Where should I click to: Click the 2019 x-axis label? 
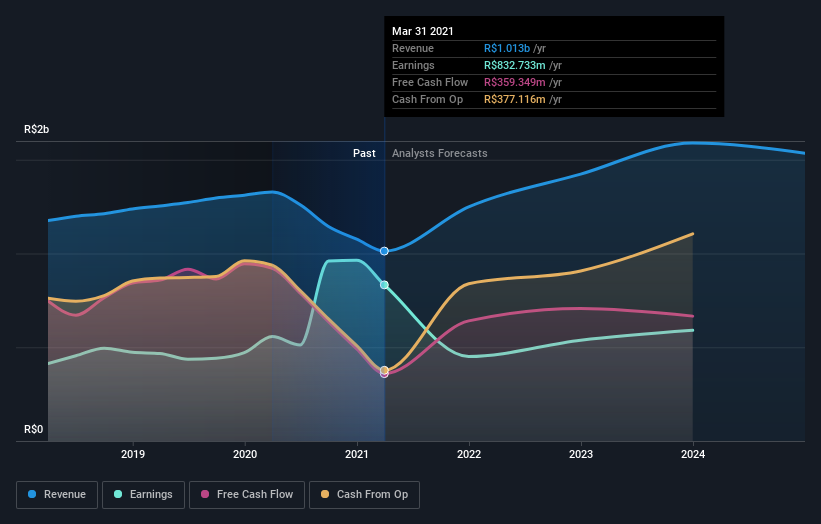[x=133, y=454]
